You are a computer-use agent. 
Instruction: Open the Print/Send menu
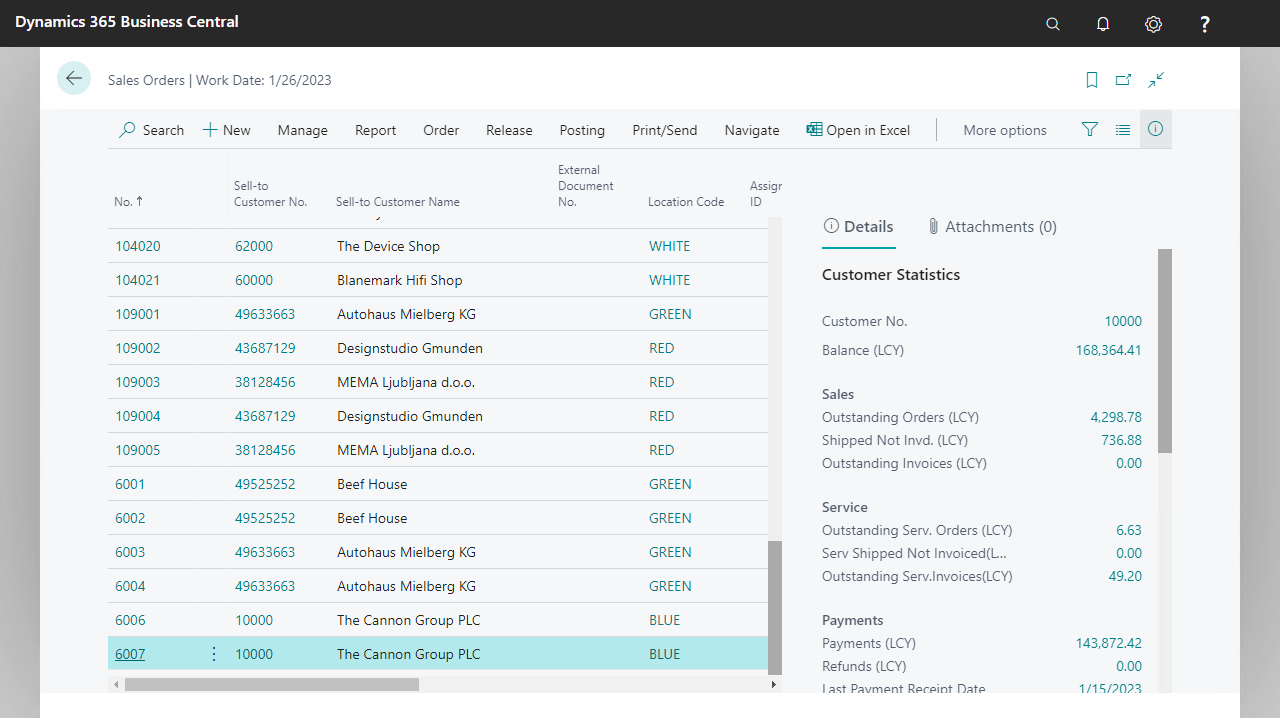(x=665, y=130)
